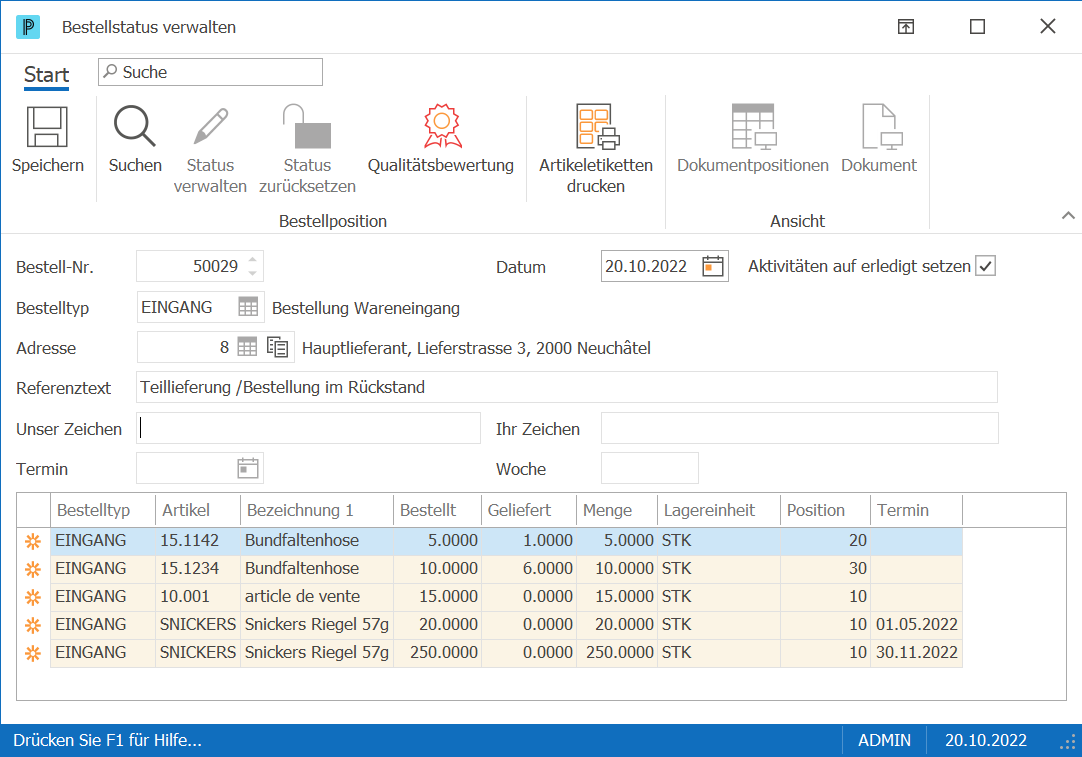
Task: Select cell with article 15.1142
Action: 198,540
